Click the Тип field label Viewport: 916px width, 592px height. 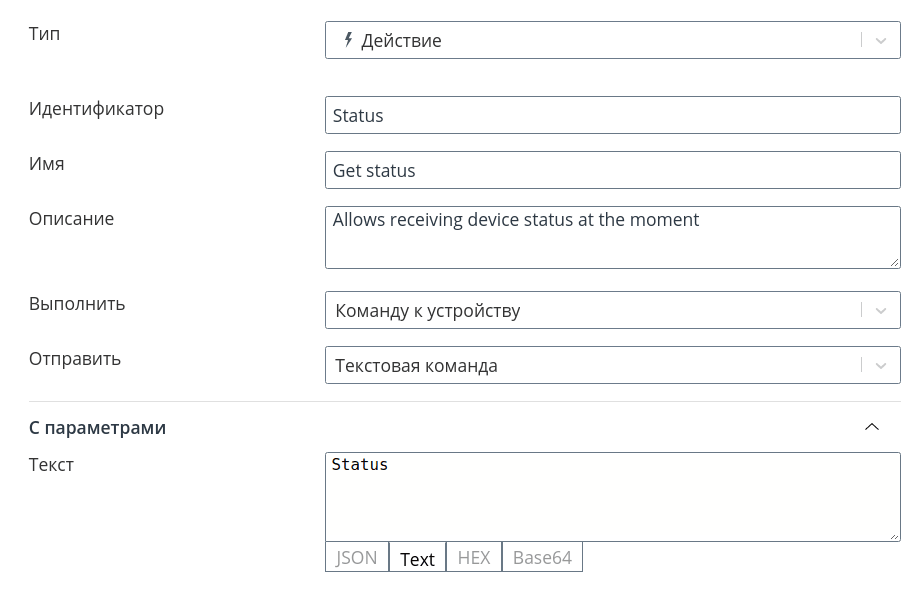(x=44, y=34)
